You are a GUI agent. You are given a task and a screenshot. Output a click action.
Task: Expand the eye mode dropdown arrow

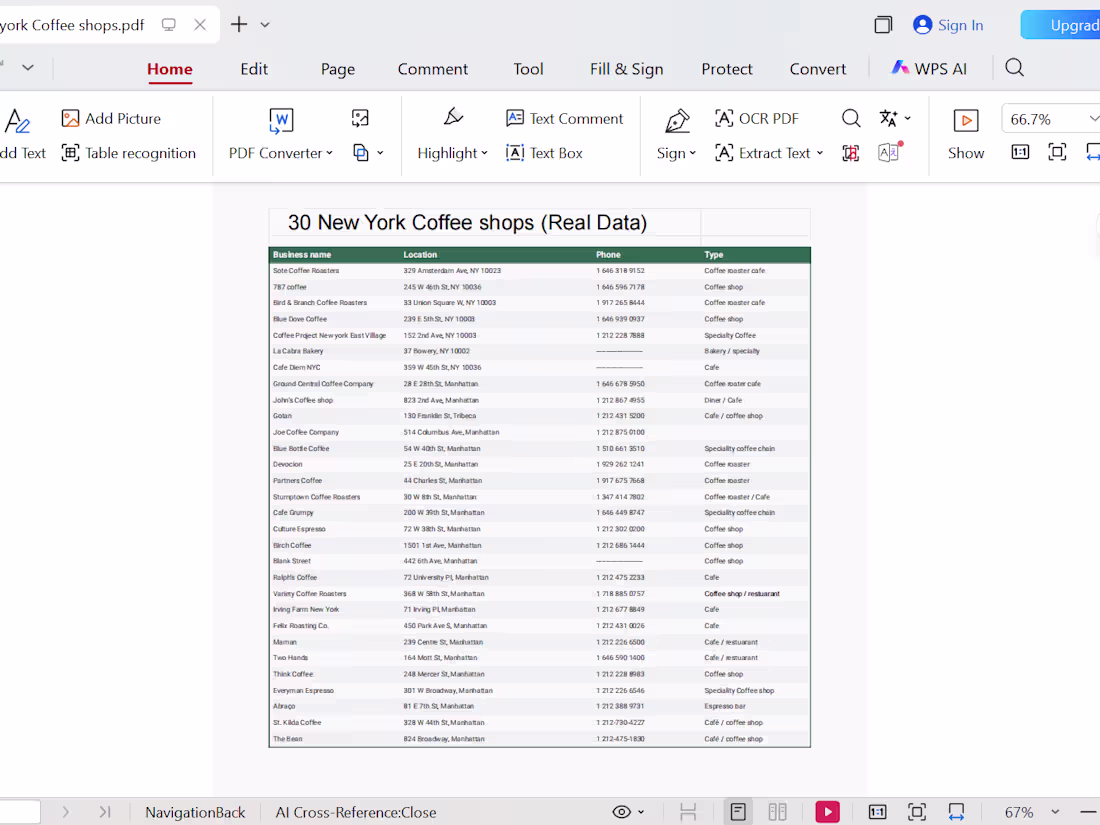pos(641,812)
